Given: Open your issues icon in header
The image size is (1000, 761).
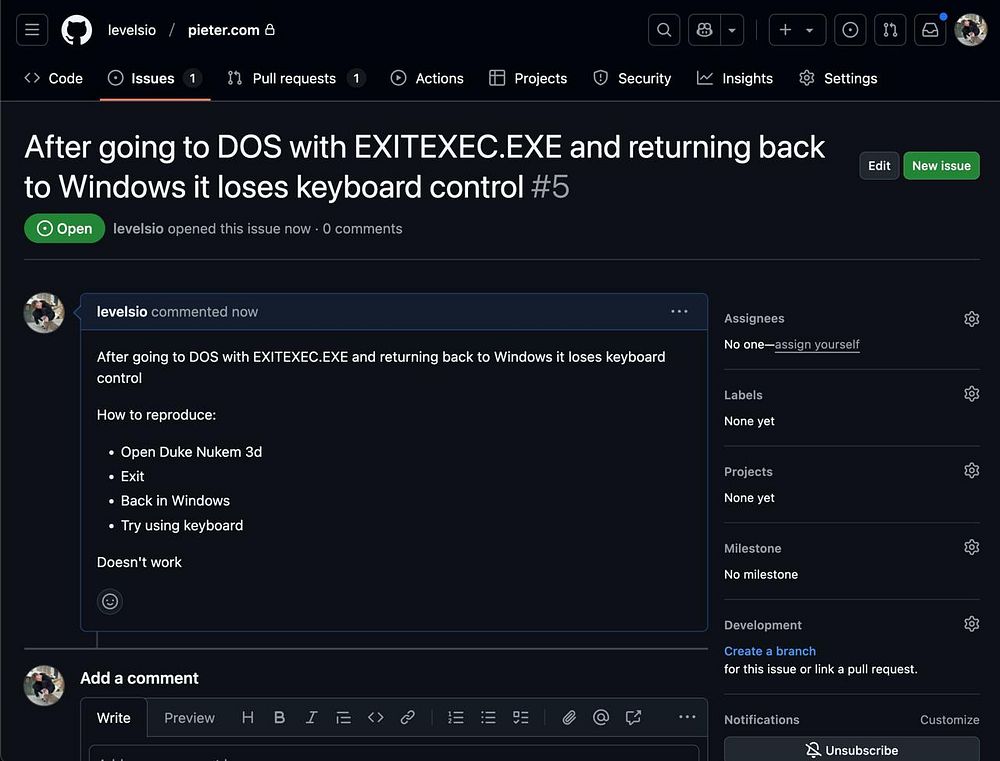Looking at the screenshot, I should (x=850, y=30).
